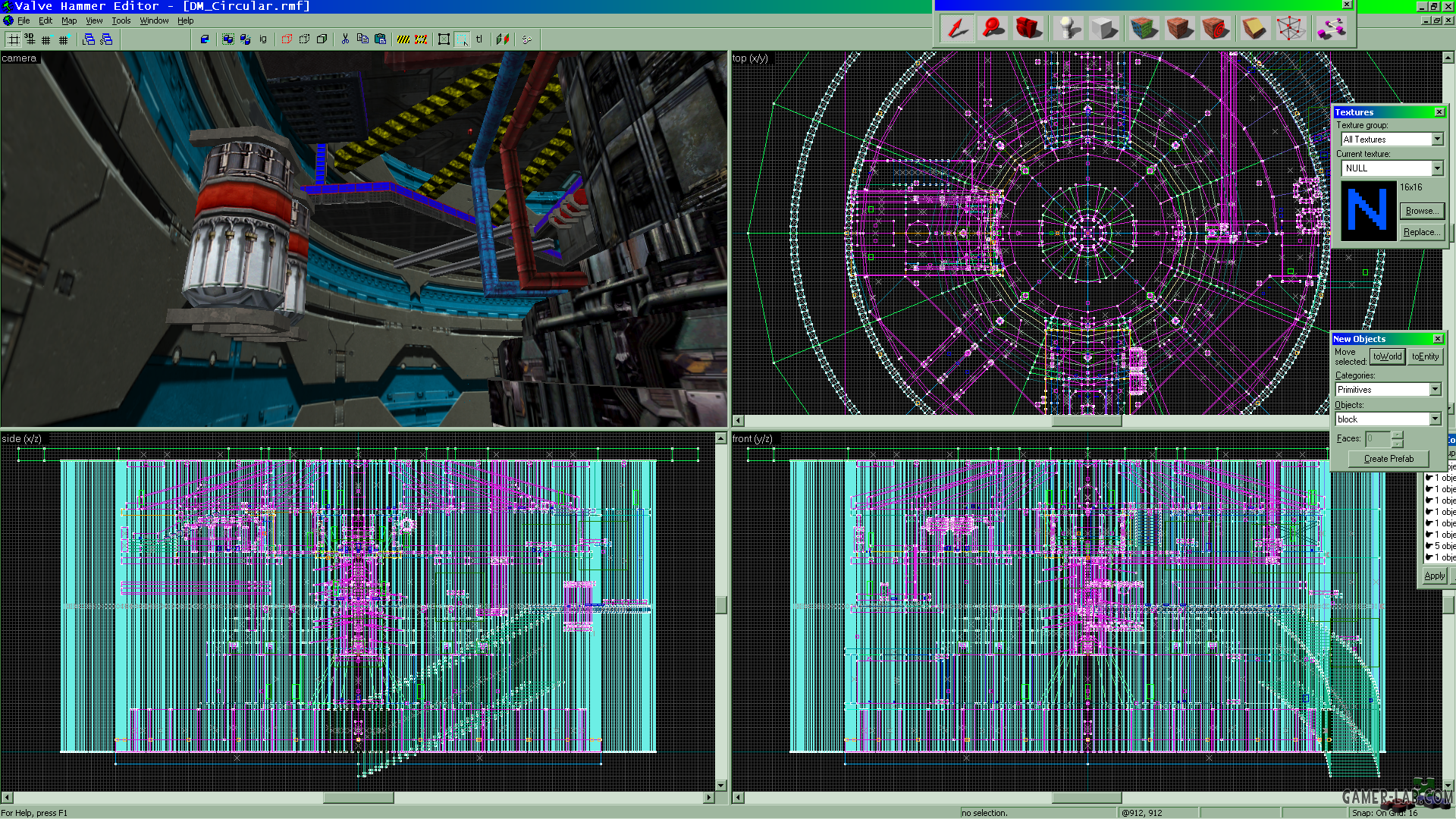Image resolution: width=1456 pixels, height=819 pixels.
Task: Select the Apply Decals tool
Action: click(1215, 29)
